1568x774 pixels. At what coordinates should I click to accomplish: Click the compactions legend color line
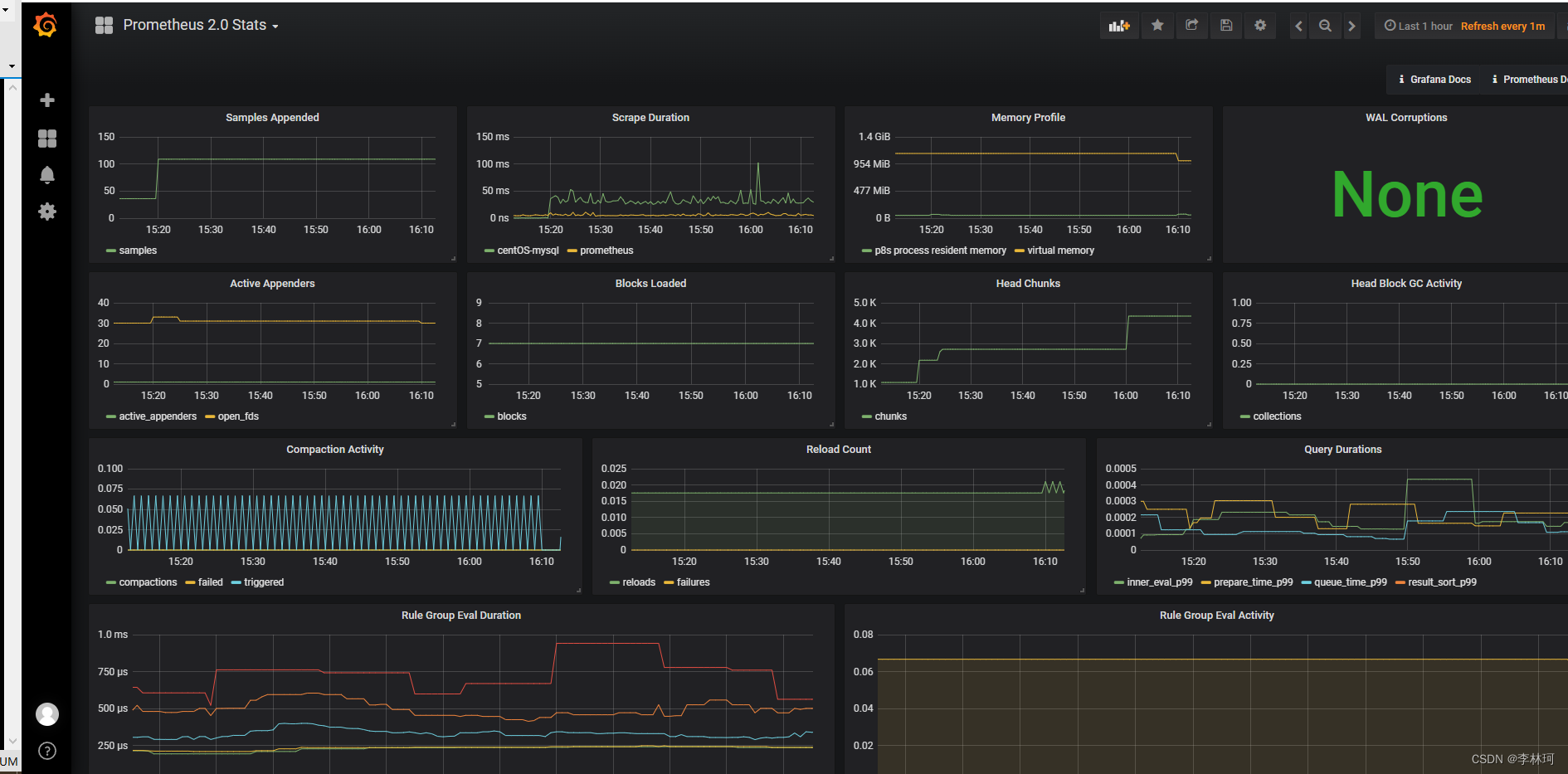110,583
